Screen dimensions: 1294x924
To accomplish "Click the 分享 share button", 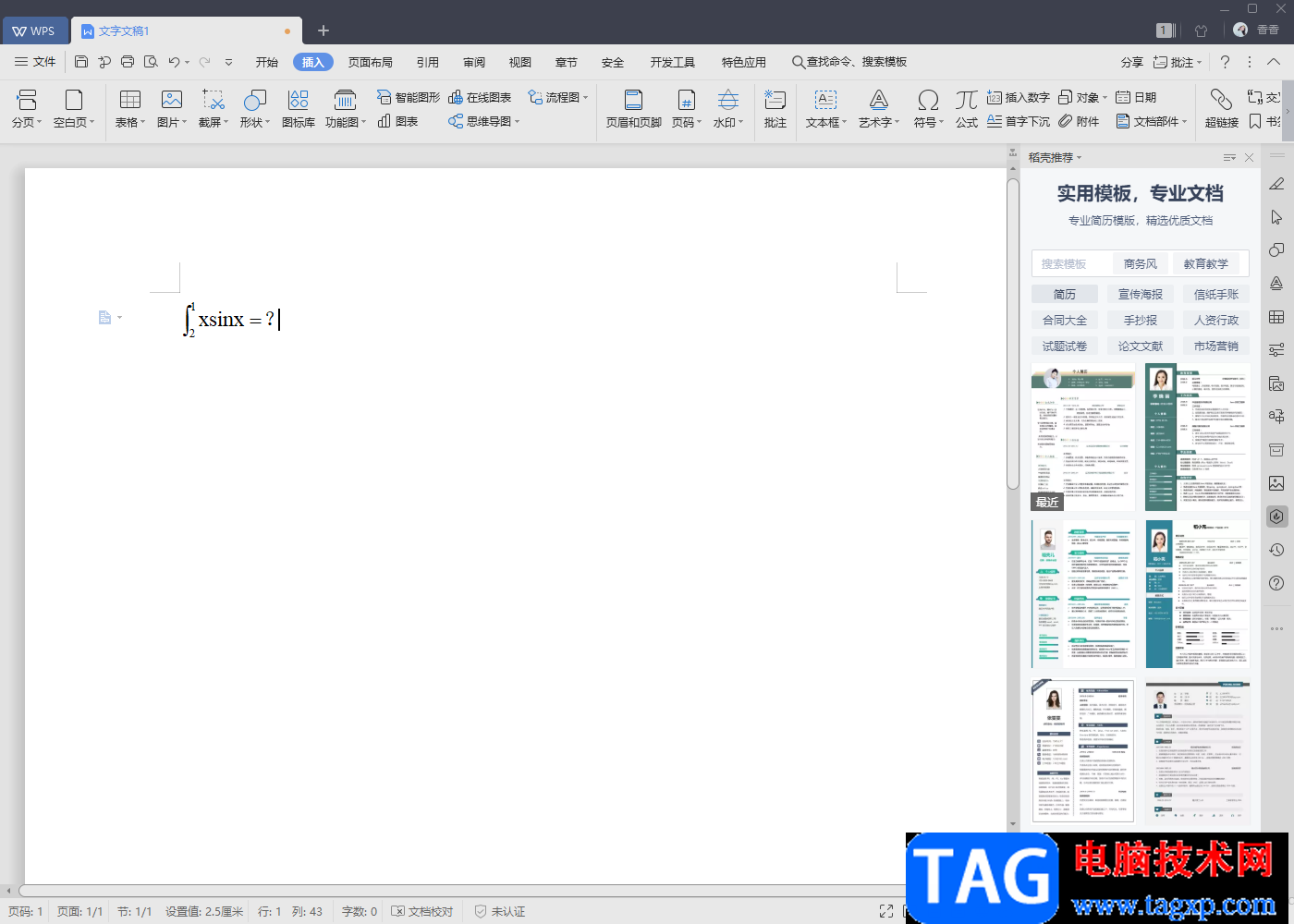I will 1132,62.
